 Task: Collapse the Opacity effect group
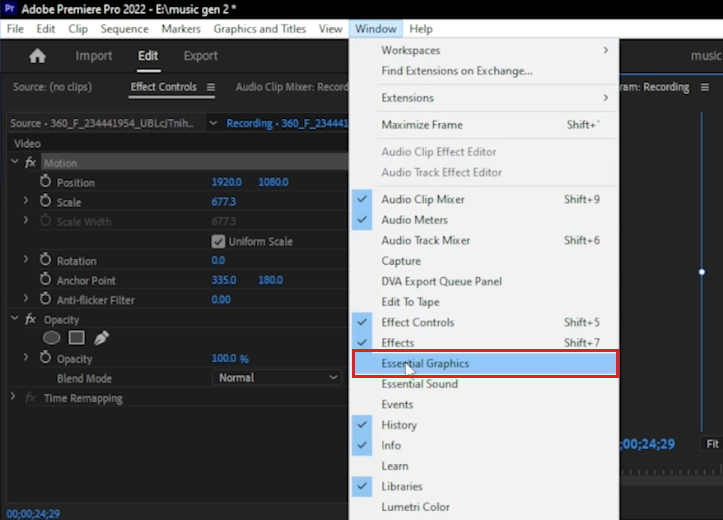(15, 319)
